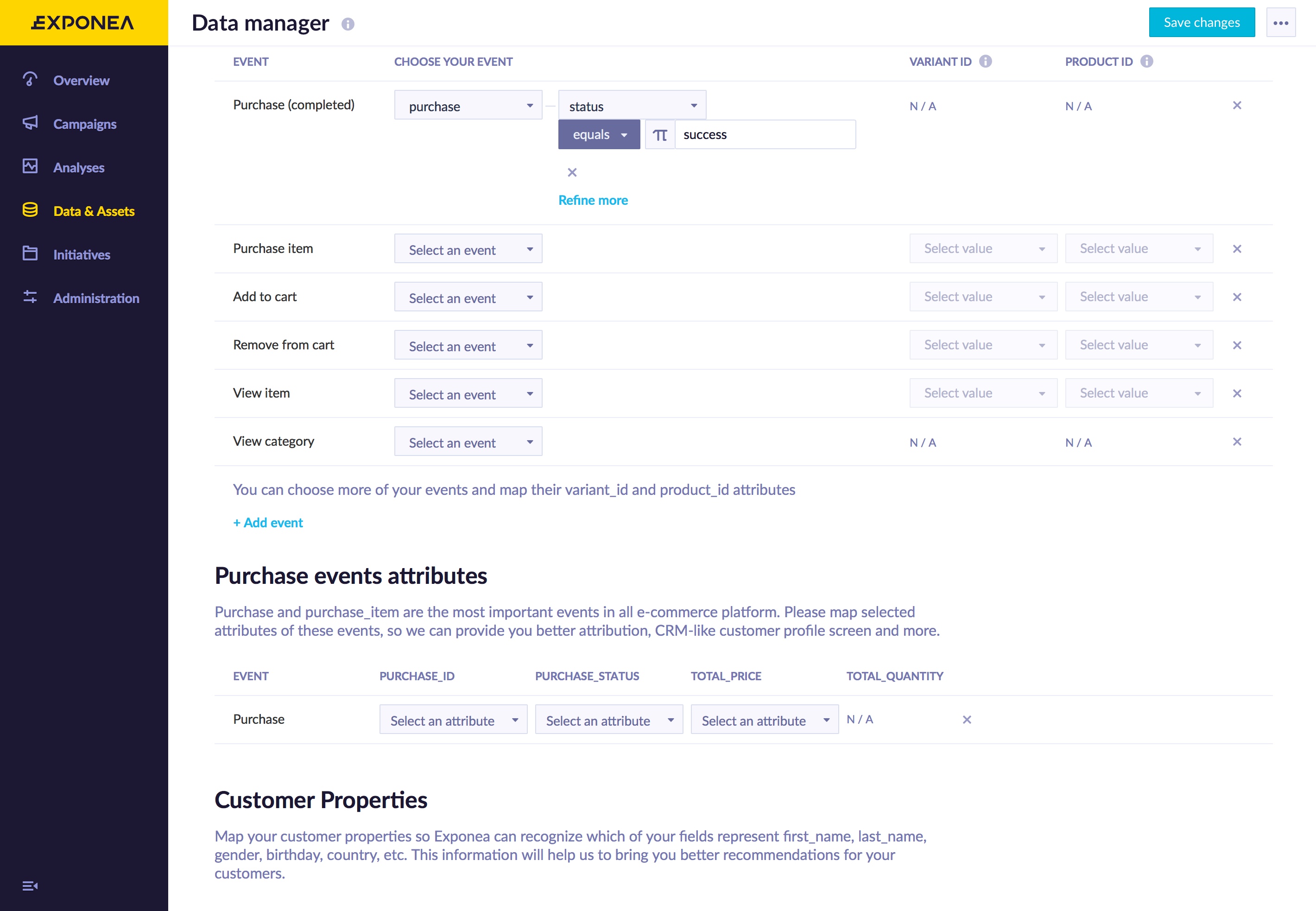Click the Data manager info icon
The width and height of the screenshot is (1316, 911).
click(348, 24)
